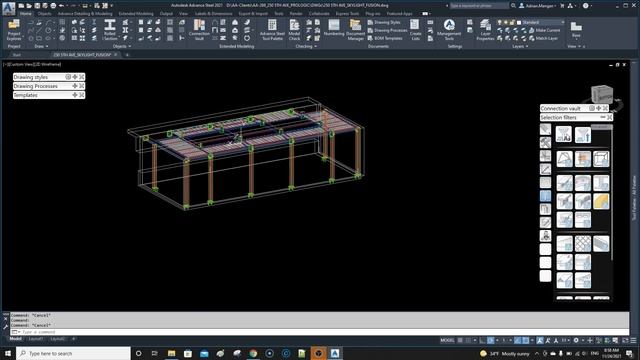This screenshot has width=640, height=360.
Task: Open Quick Access toolbar customize dropdown
Action: click(112, 6)
